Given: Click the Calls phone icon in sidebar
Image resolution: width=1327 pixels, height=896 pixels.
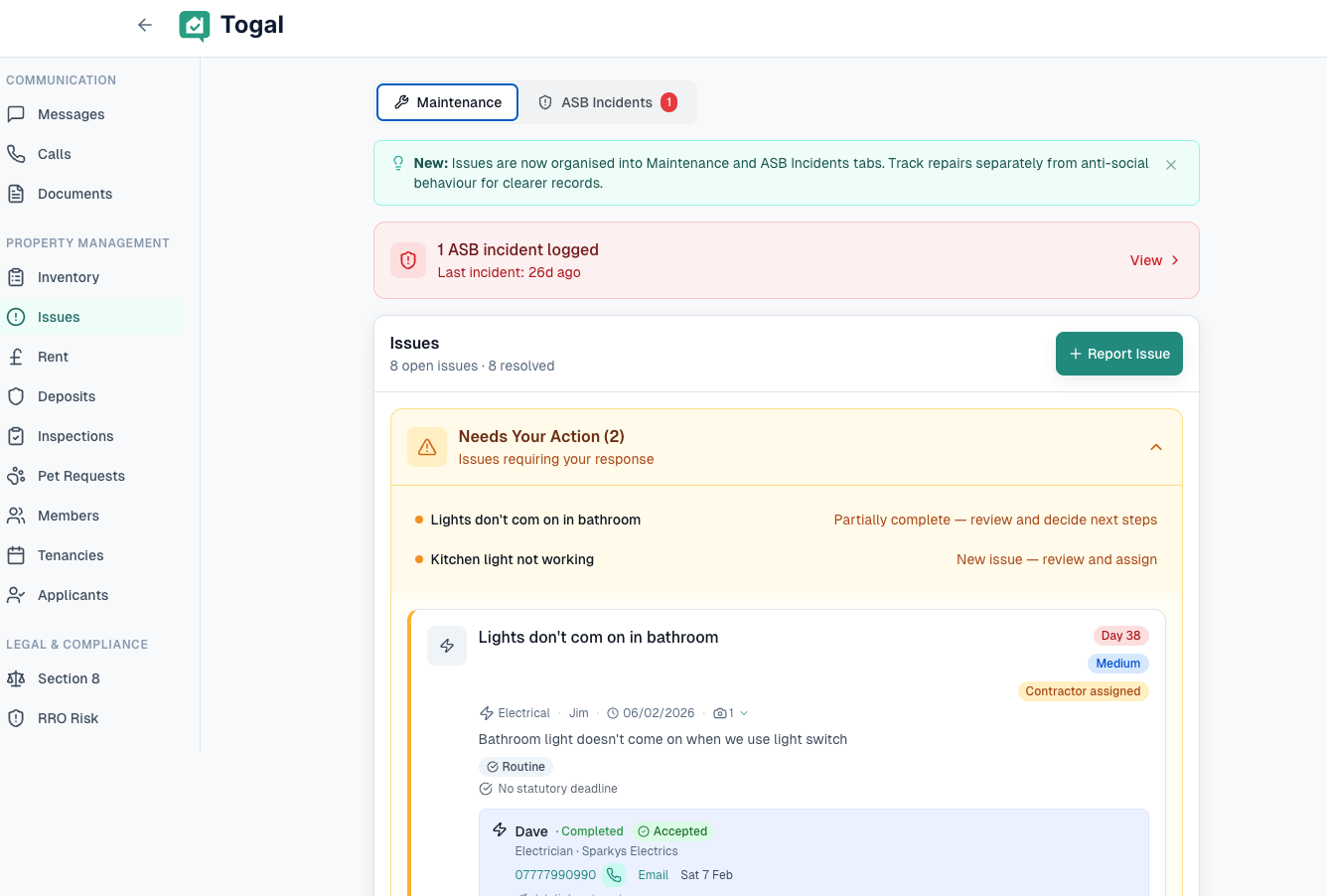Looking at the screenshot, I should pos(16,154).
